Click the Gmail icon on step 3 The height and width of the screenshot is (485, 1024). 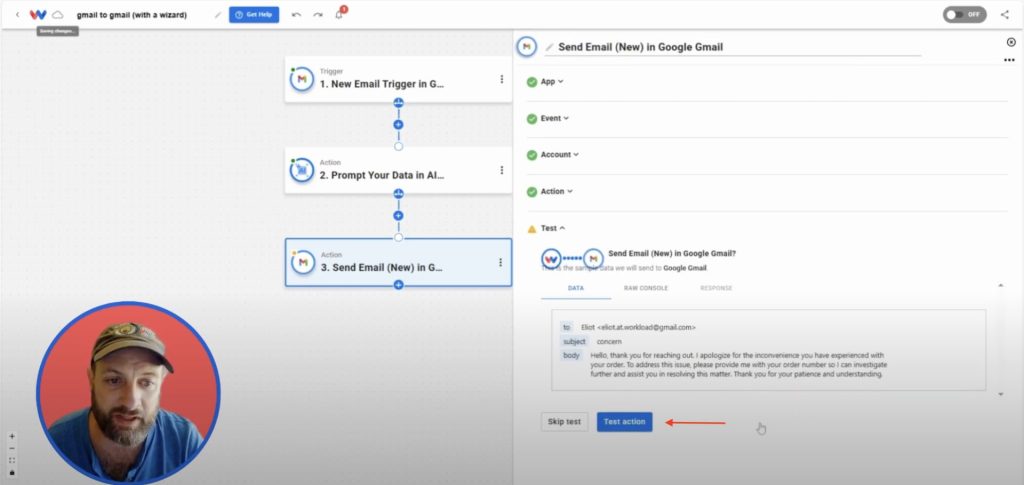[302, 262]
